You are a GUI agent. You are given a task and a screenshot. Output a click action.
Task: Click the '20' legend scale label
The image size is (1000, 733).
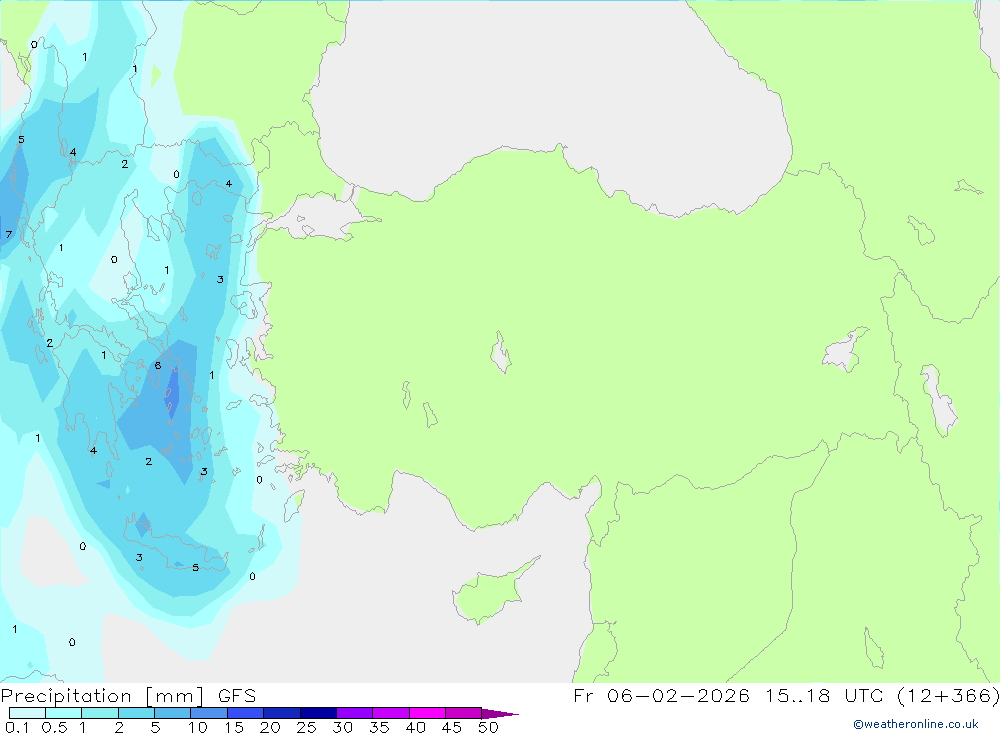270,727
